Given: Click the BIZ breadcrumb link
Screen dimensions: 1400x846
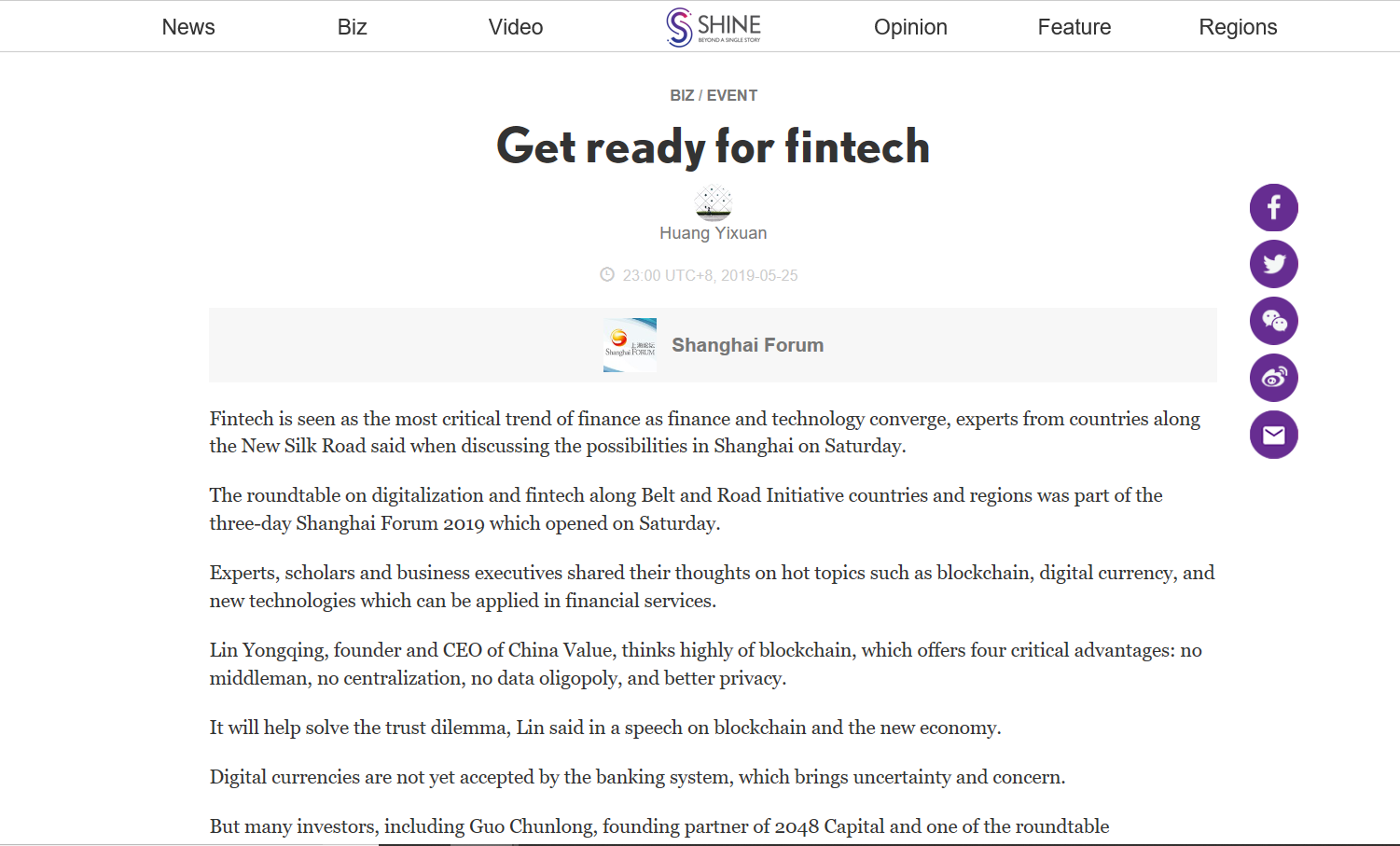Looking at the screenshot, I should 682,95.
